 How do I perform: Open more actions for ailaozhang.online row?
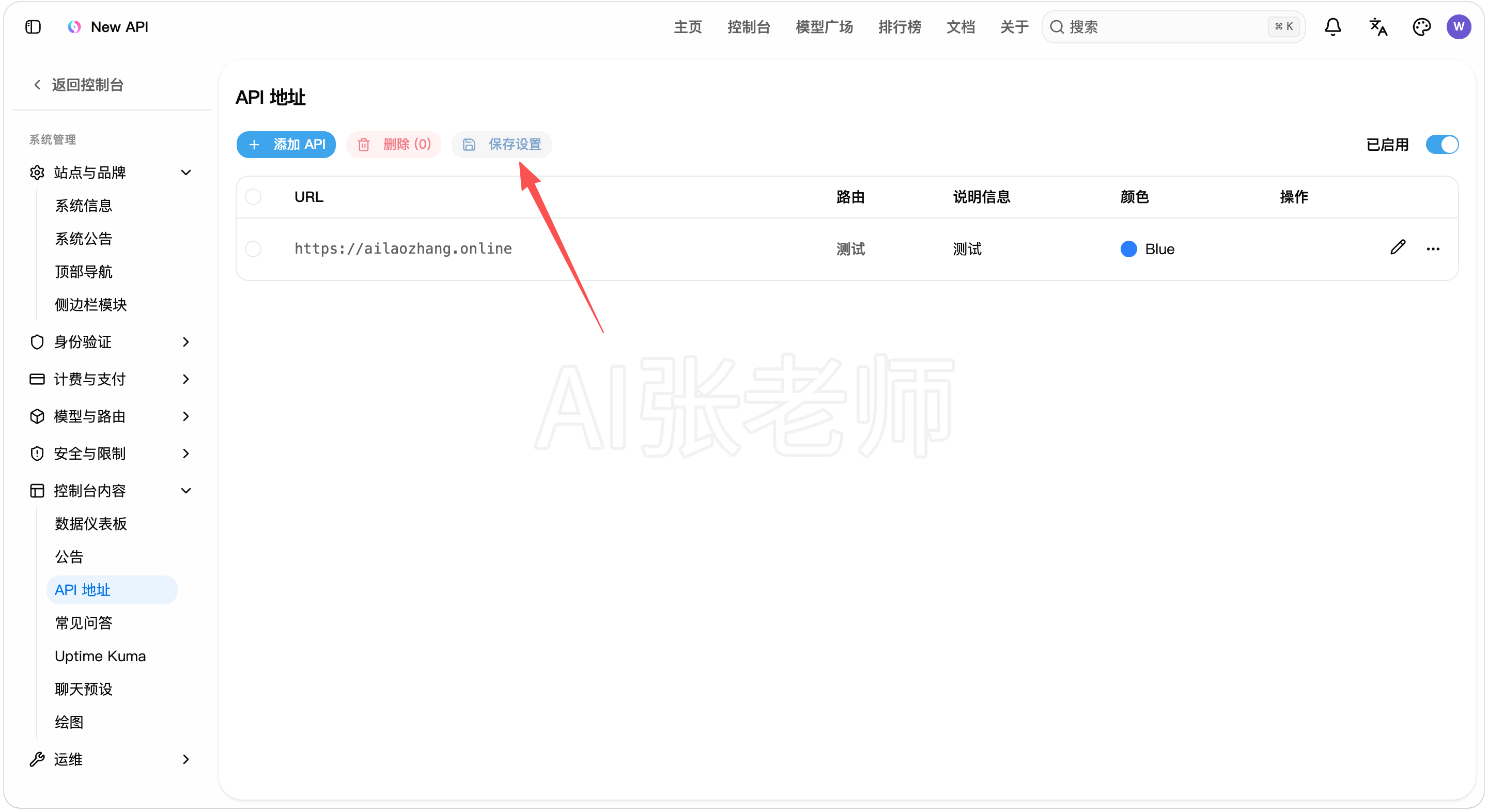(1433, 249)
